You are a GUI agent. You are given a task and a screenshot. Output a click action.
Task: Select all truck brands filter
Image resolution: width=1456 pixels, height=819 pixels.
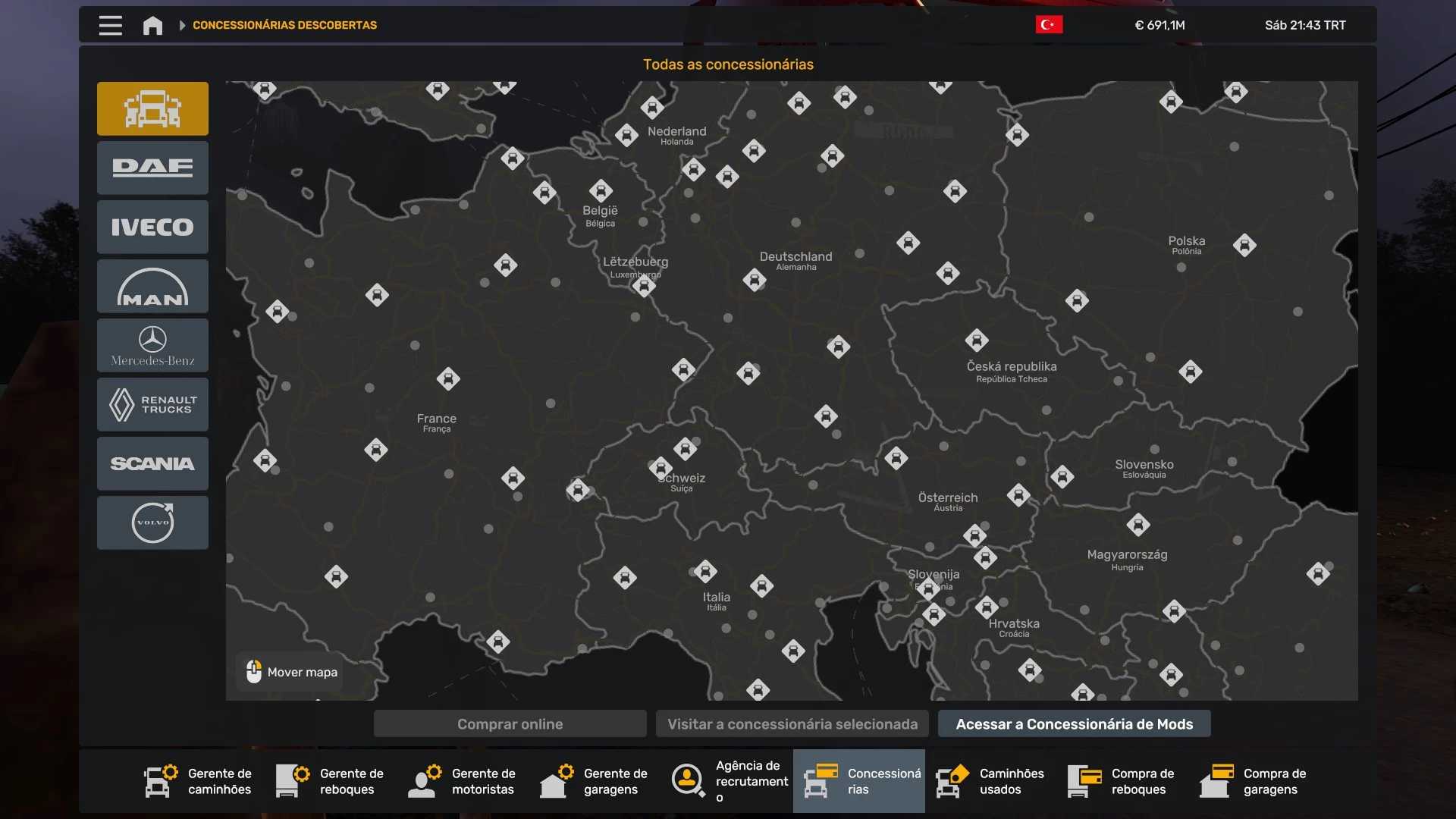[x=152, y=108]
